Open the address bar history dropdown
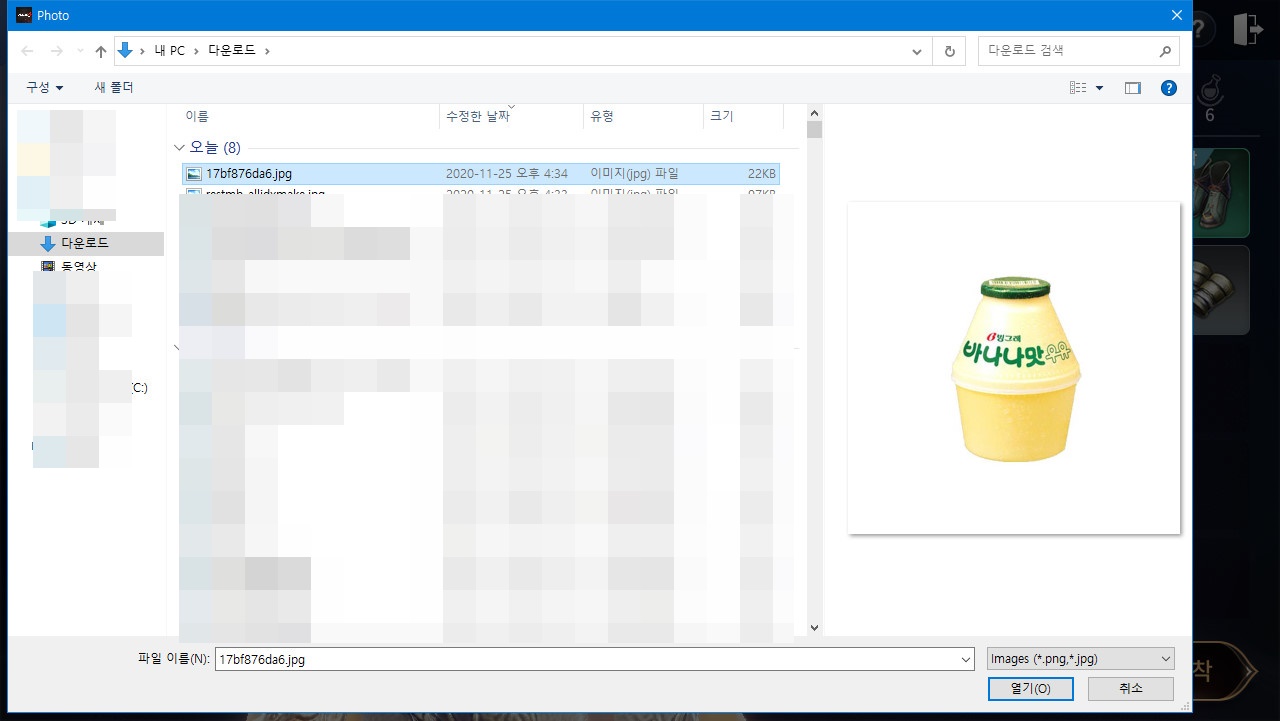The width and height of the screenshot is (1280, 721). (x=918, y=51)
